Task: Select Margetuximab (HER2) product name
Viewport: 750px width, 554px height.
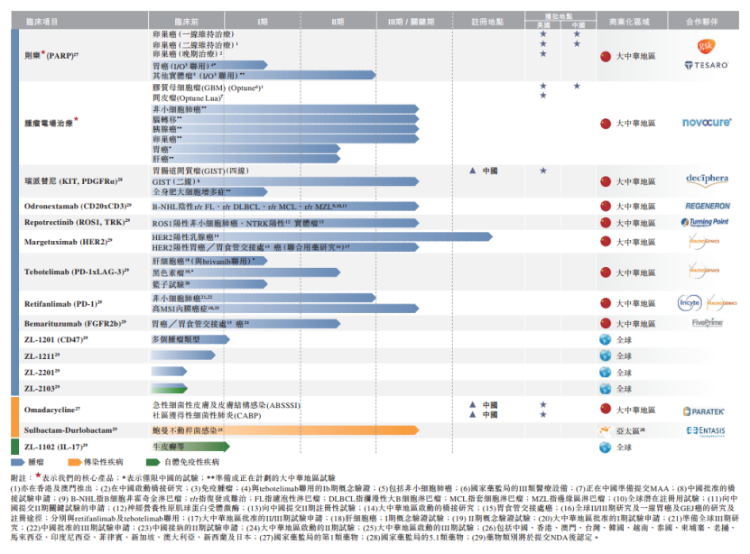Action: click(68, 242)
